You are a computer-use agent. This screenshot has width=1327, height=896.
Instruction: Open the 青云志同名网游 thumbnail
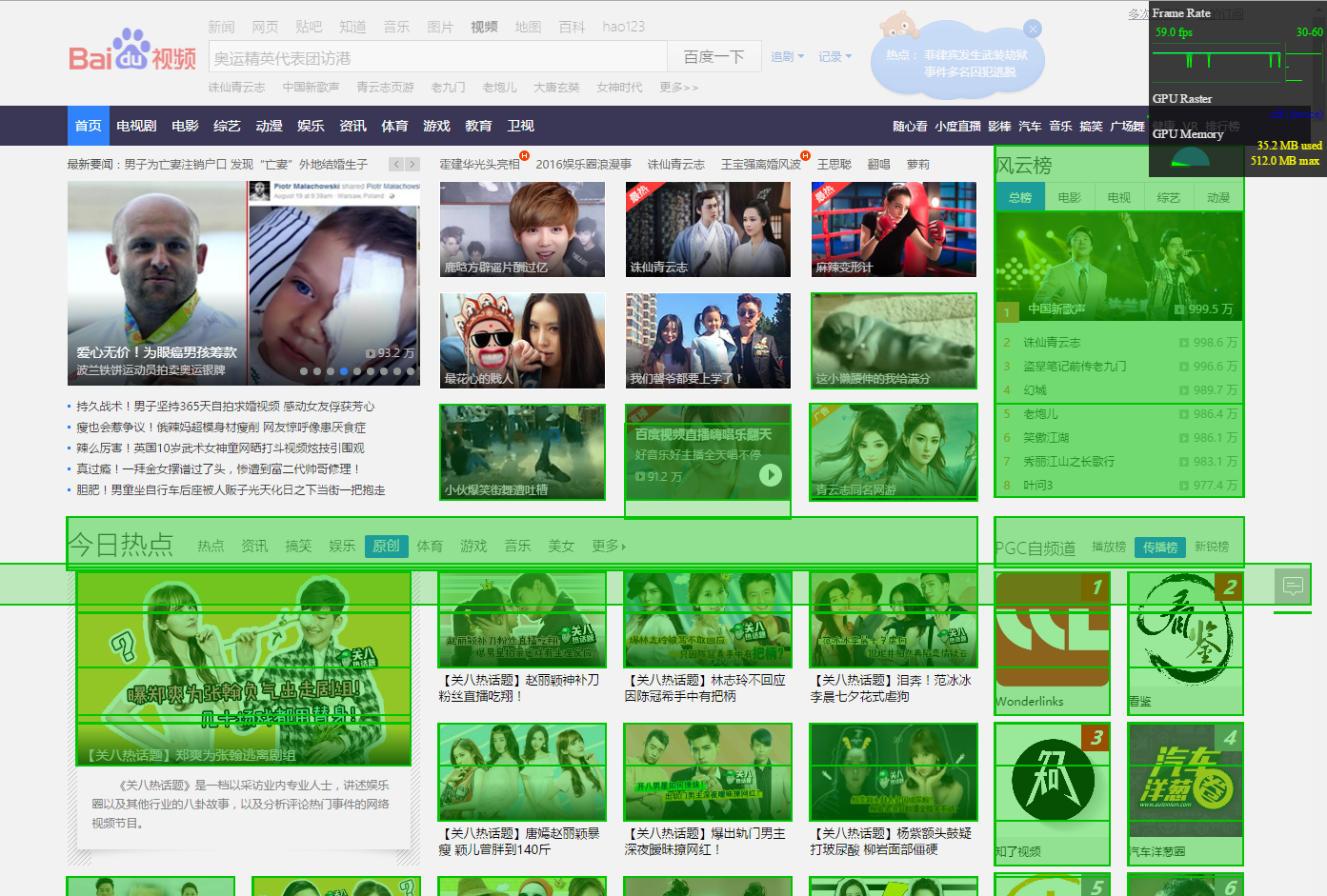[894, 451]
